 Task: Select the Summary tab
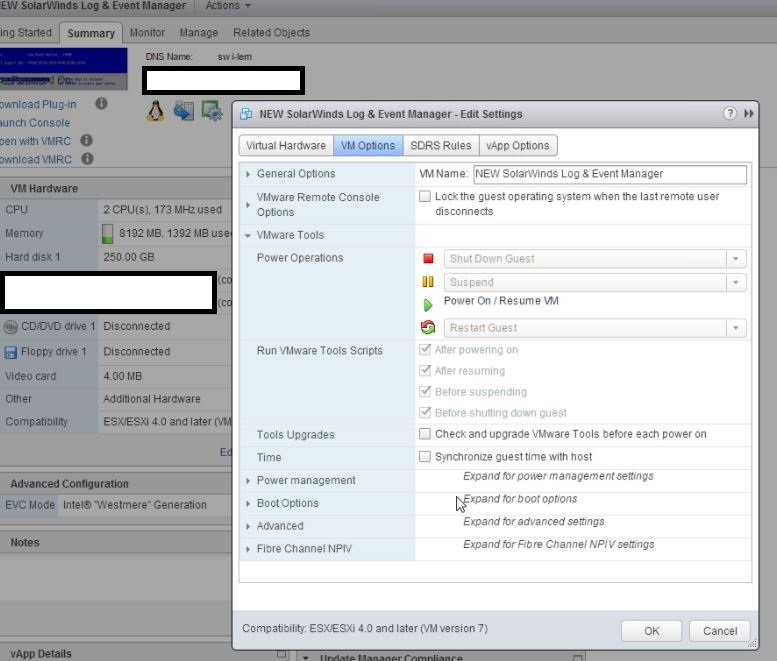coord(91,33)
